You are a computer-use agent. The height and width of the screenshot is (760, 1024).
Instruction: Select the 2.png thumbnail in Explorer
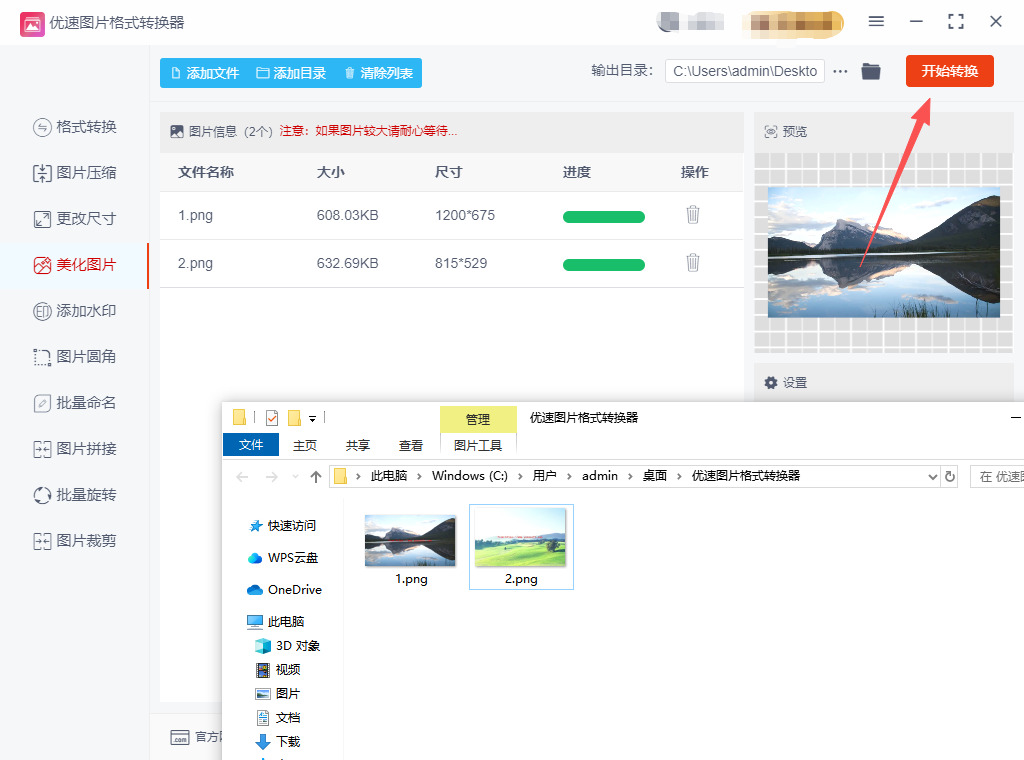coord(521,546)
